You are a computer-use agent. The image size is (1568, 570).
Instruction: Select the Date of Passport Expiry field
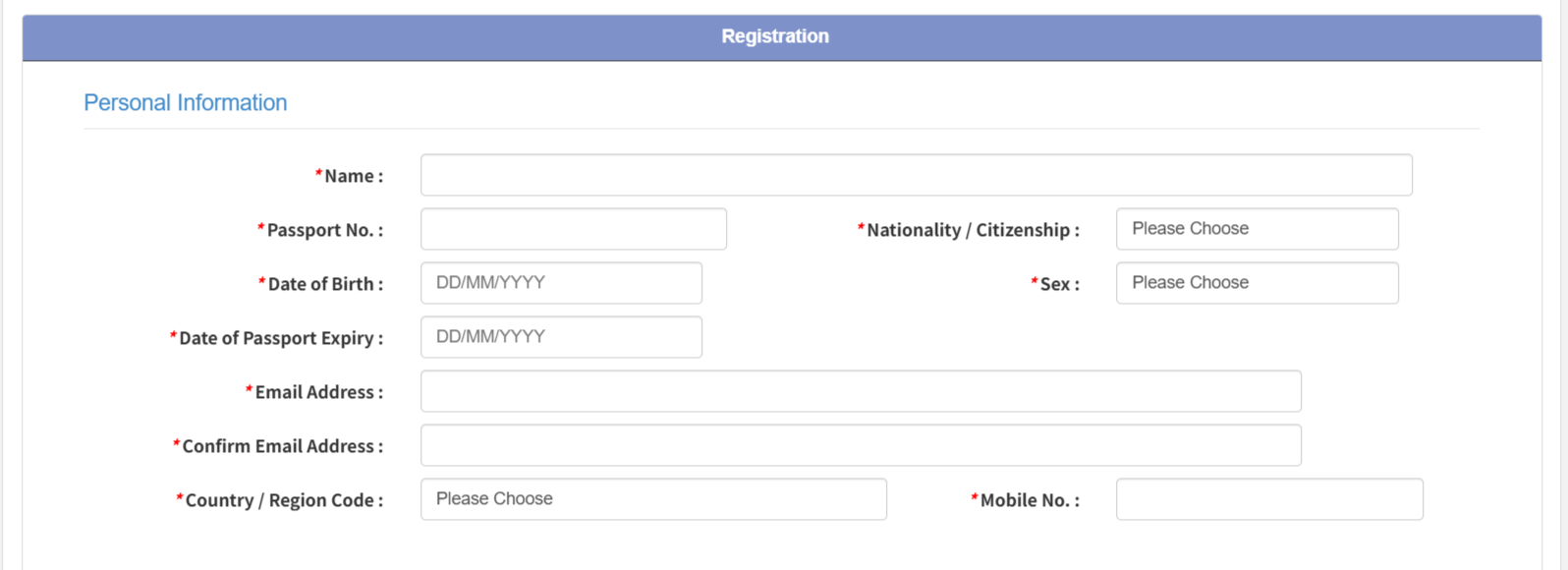561,337
